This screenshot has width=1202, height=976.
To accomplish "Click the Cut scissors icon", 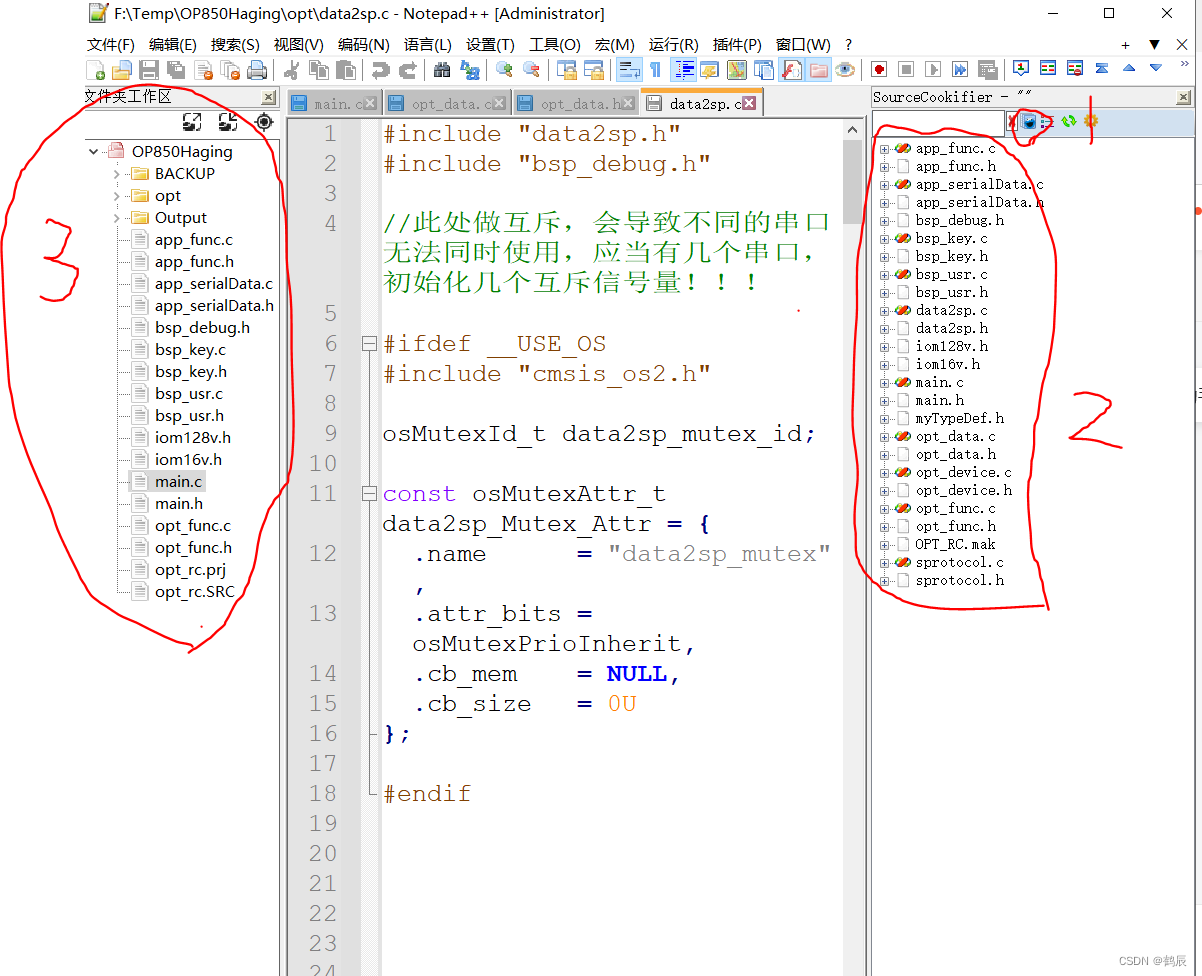I will click(292, 70).
